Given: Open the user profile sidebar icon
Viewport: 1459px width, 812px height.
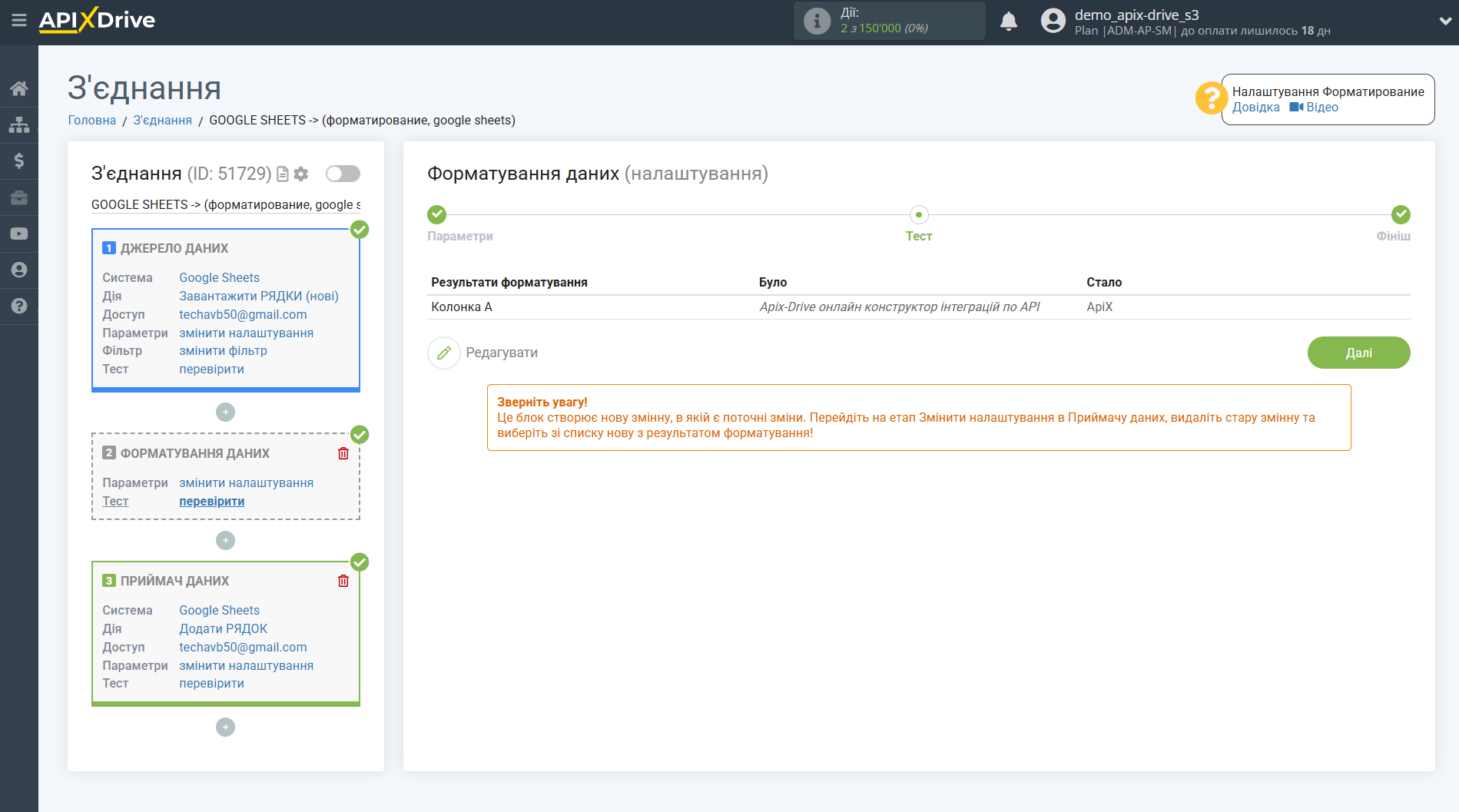Looking at the screenshot, I should (19, 270).
